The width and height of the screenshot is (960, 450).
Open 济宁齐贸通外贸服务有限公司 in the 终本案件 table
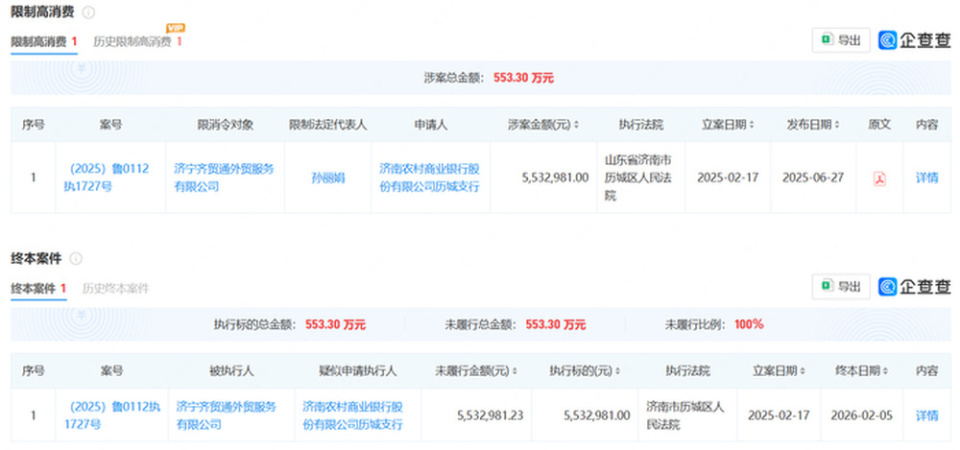(227, 415)
